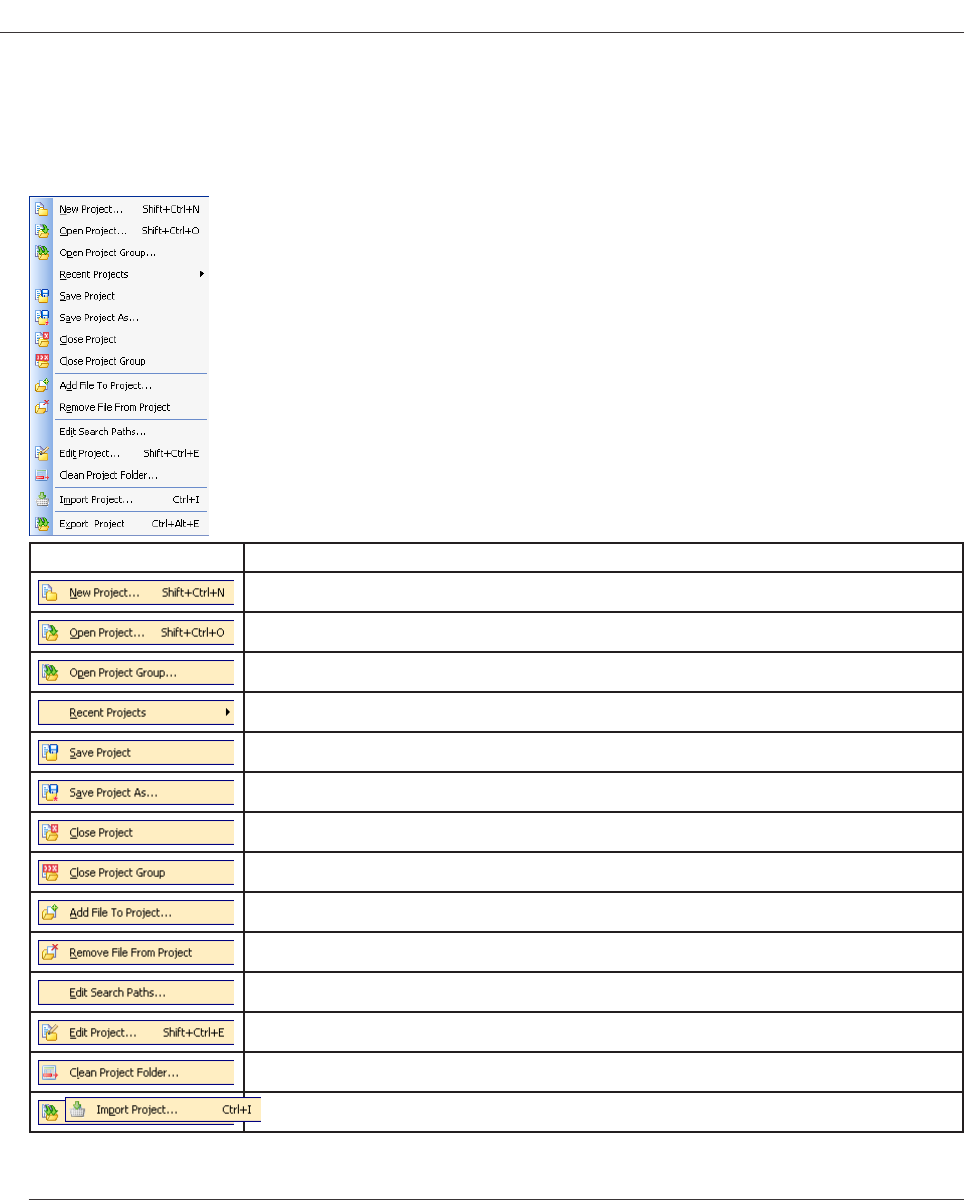Viewport: 966px width, 1200px height.
Task: Click Ctrl+I shortcut text in yellow table row
Action: click(237, 1110)
